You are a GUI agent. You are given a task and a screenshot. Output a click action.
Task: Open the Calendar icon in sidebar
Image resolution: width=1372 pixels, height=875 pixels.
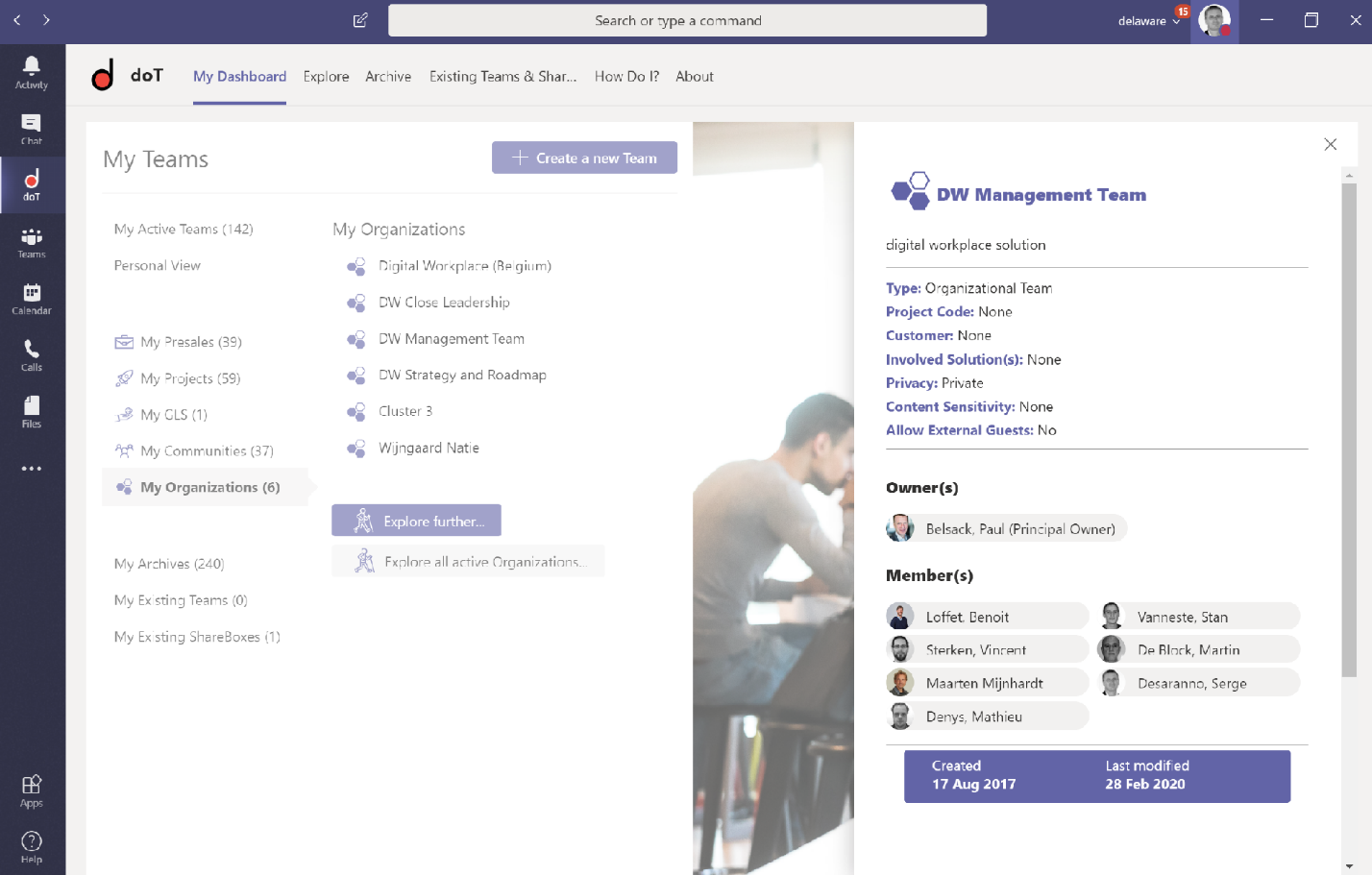point(32,299)
